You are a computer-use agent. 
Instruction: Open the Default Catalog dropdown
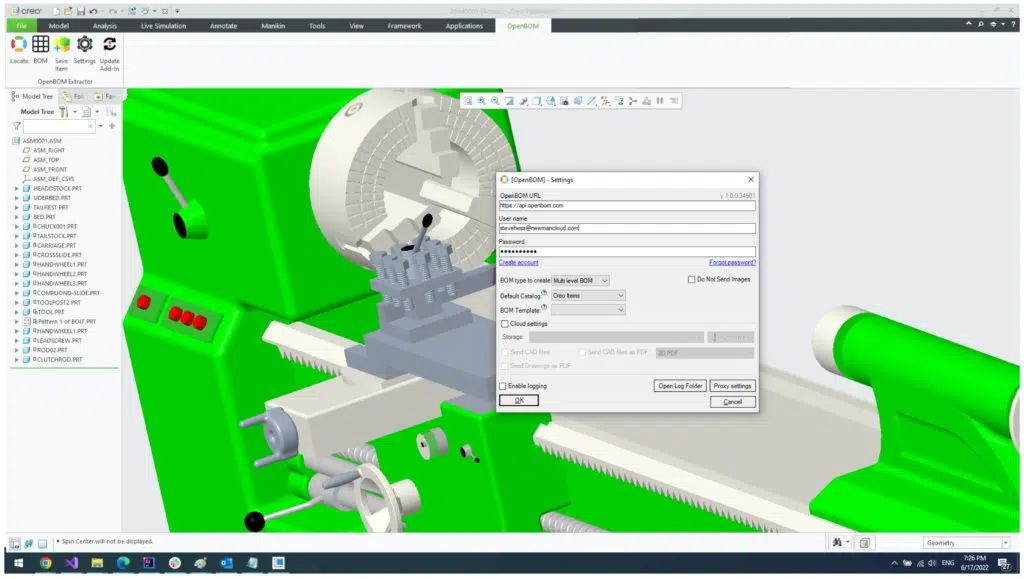pyautogui.click(x=588, y=296)
